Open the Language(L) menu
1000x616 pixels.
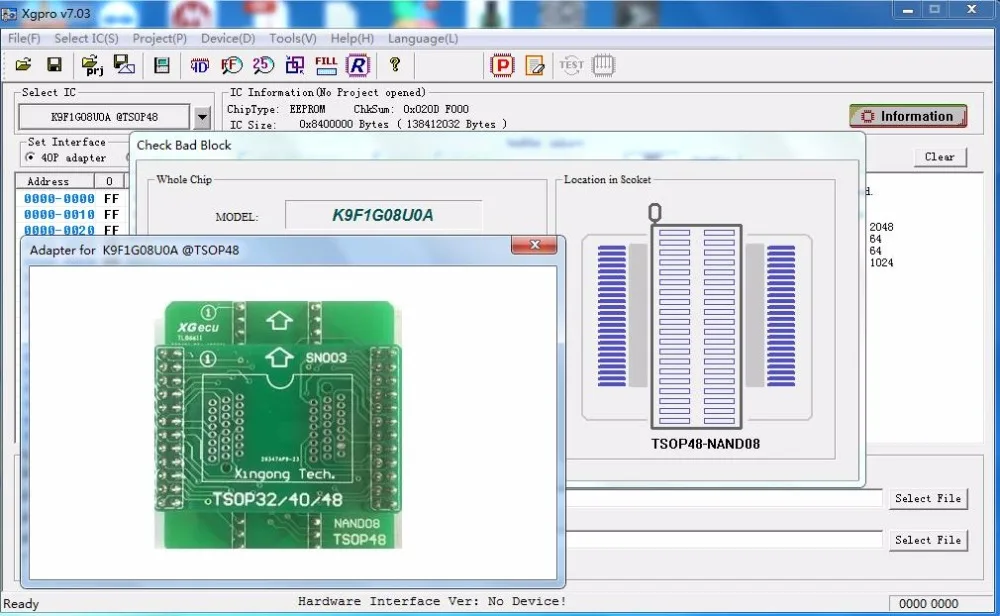tap(423, 39)
